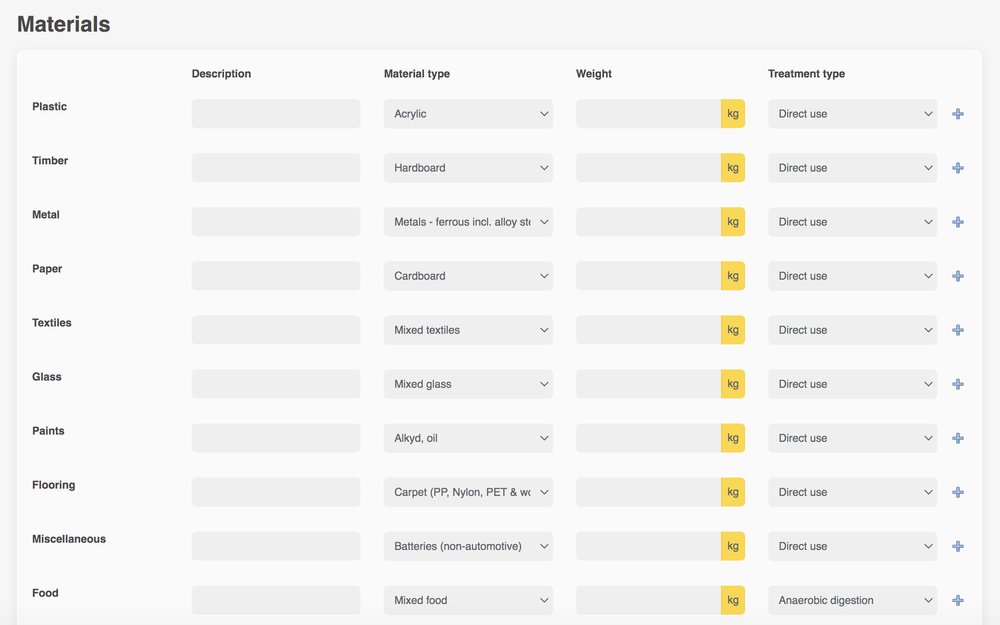The height and width of the screenshot is (625, 1000).
Task: Focus the Miscellaneous weight field
Action: click(x=649, y=546)
